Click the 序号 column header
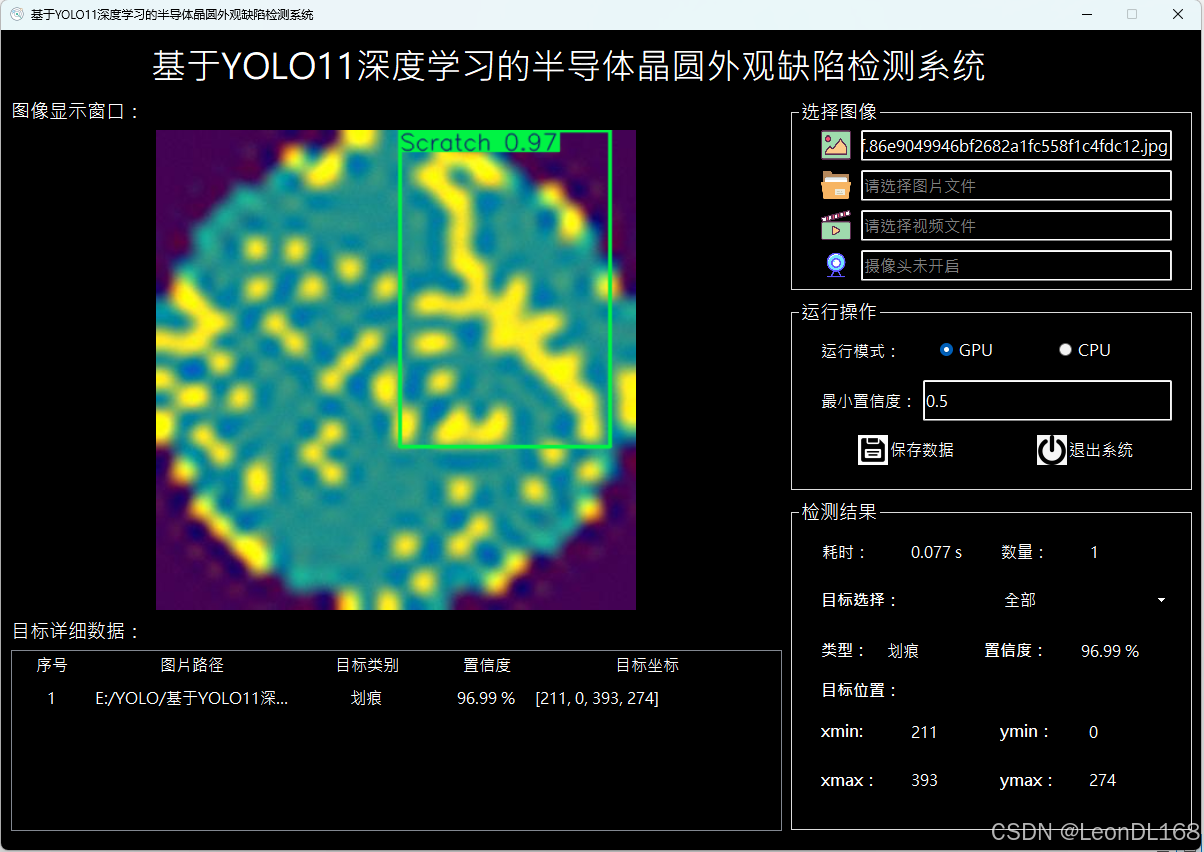The image size is (1204, 852). pyautogui.click(x=52, y=665)
